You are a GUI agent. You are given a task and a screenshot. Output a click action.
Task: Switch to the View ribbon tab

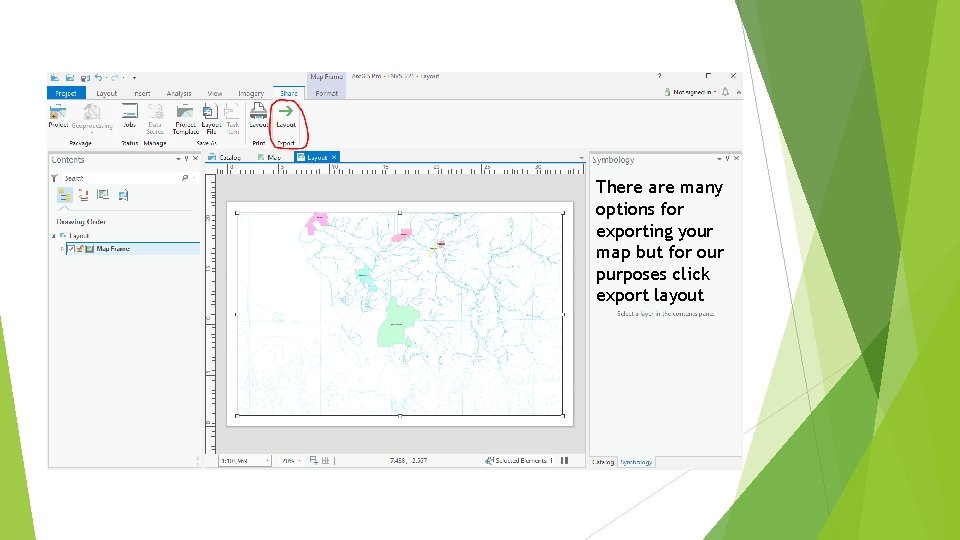pyautogui.click(x=214, y=93)
